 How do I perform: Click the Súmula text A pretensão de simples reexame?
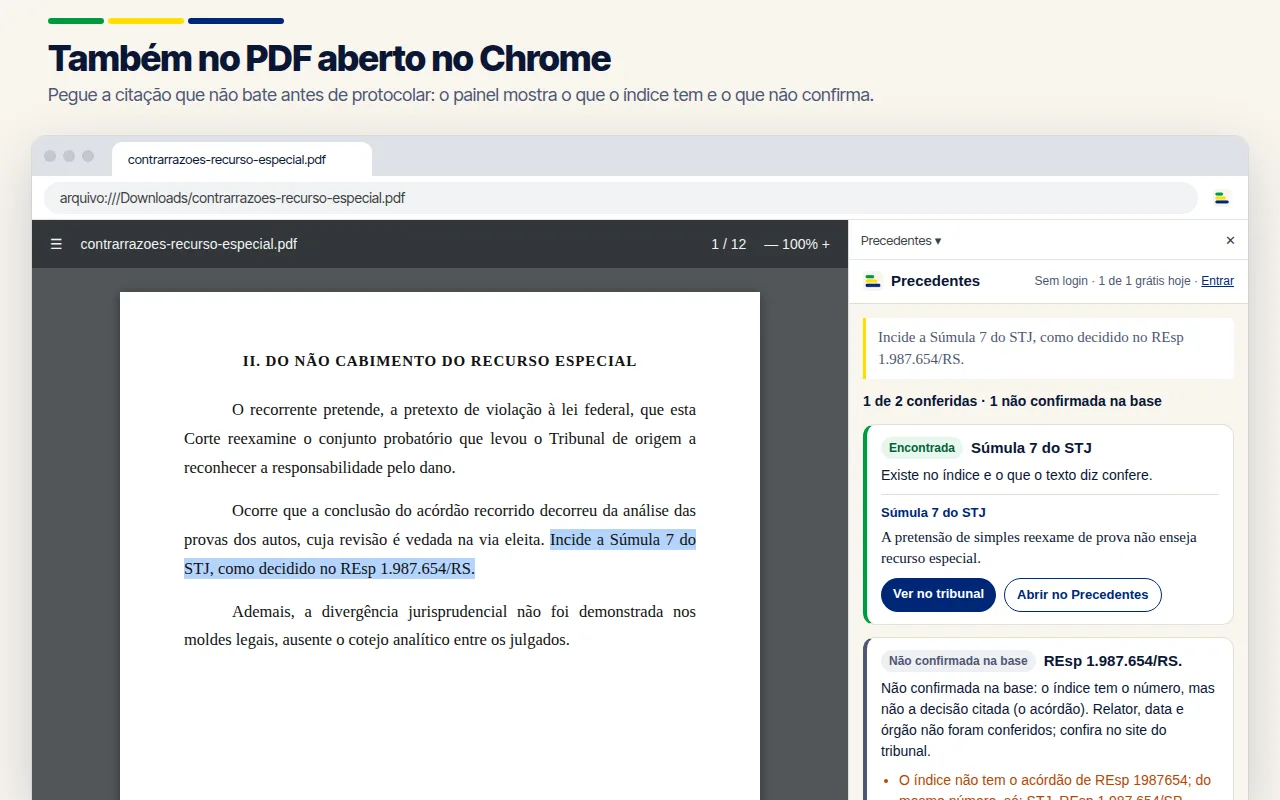click(1039, 548)
